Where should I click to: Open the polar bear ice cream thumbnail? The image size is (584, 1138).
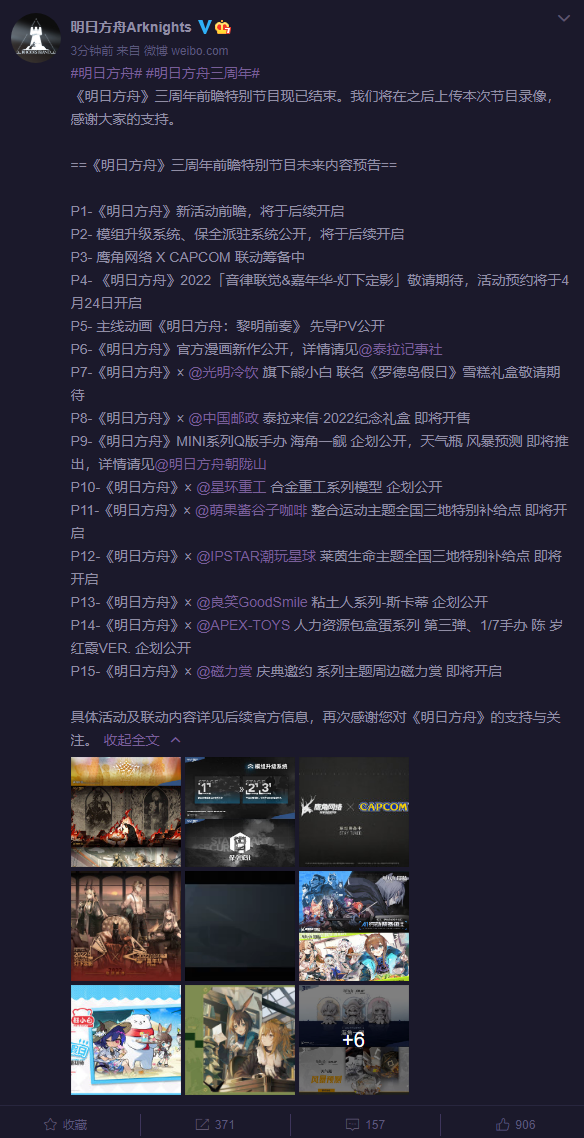[x=126, y=1039]
